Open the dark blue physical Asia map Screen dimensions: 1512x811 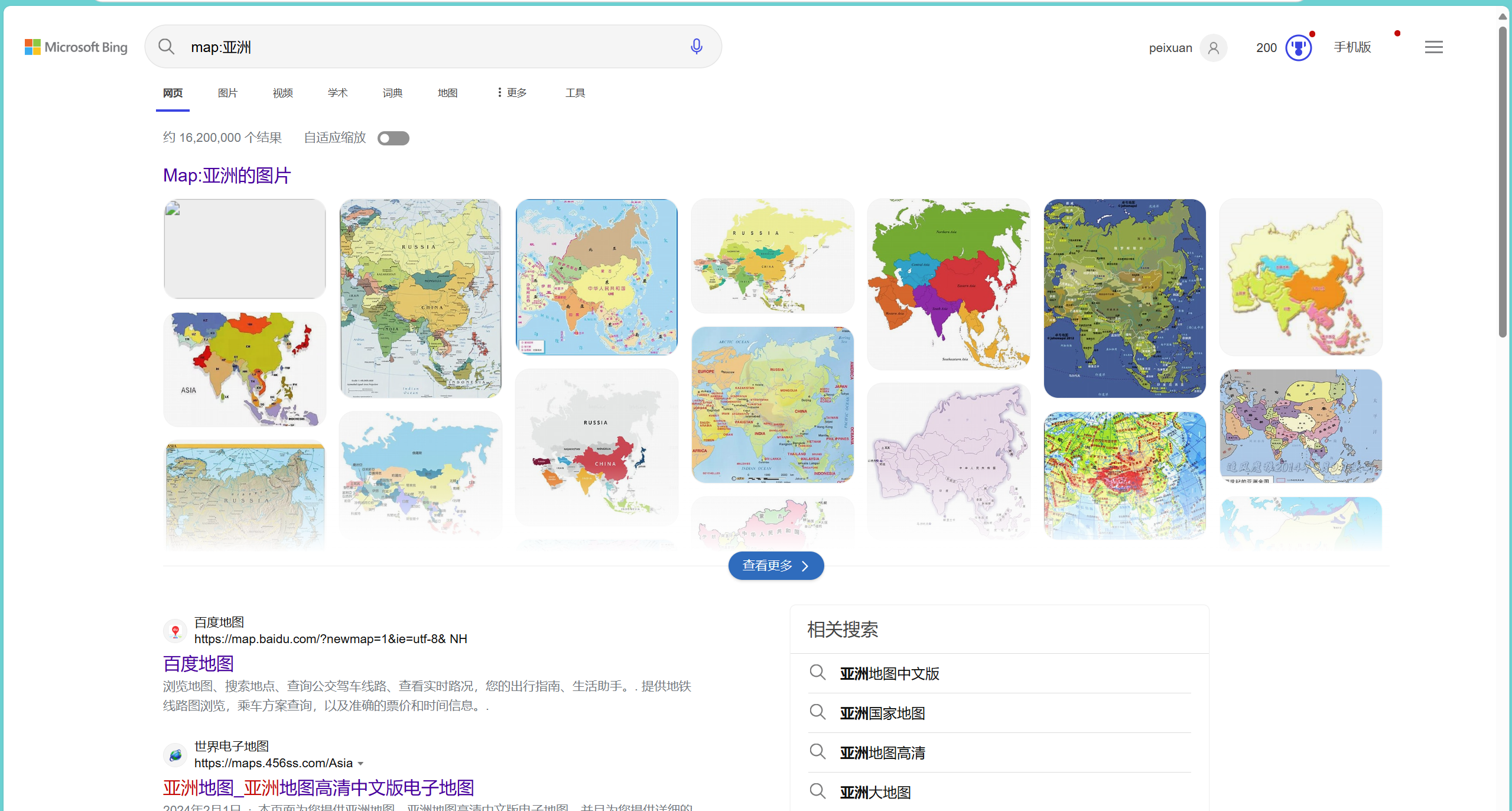(1125, 299)
